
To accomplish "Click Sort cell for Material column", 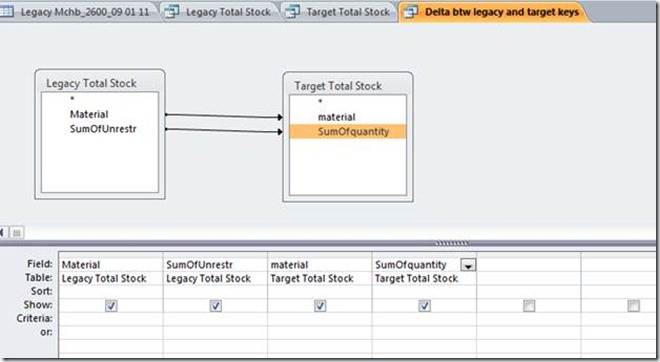I will [x=111, y=292].
